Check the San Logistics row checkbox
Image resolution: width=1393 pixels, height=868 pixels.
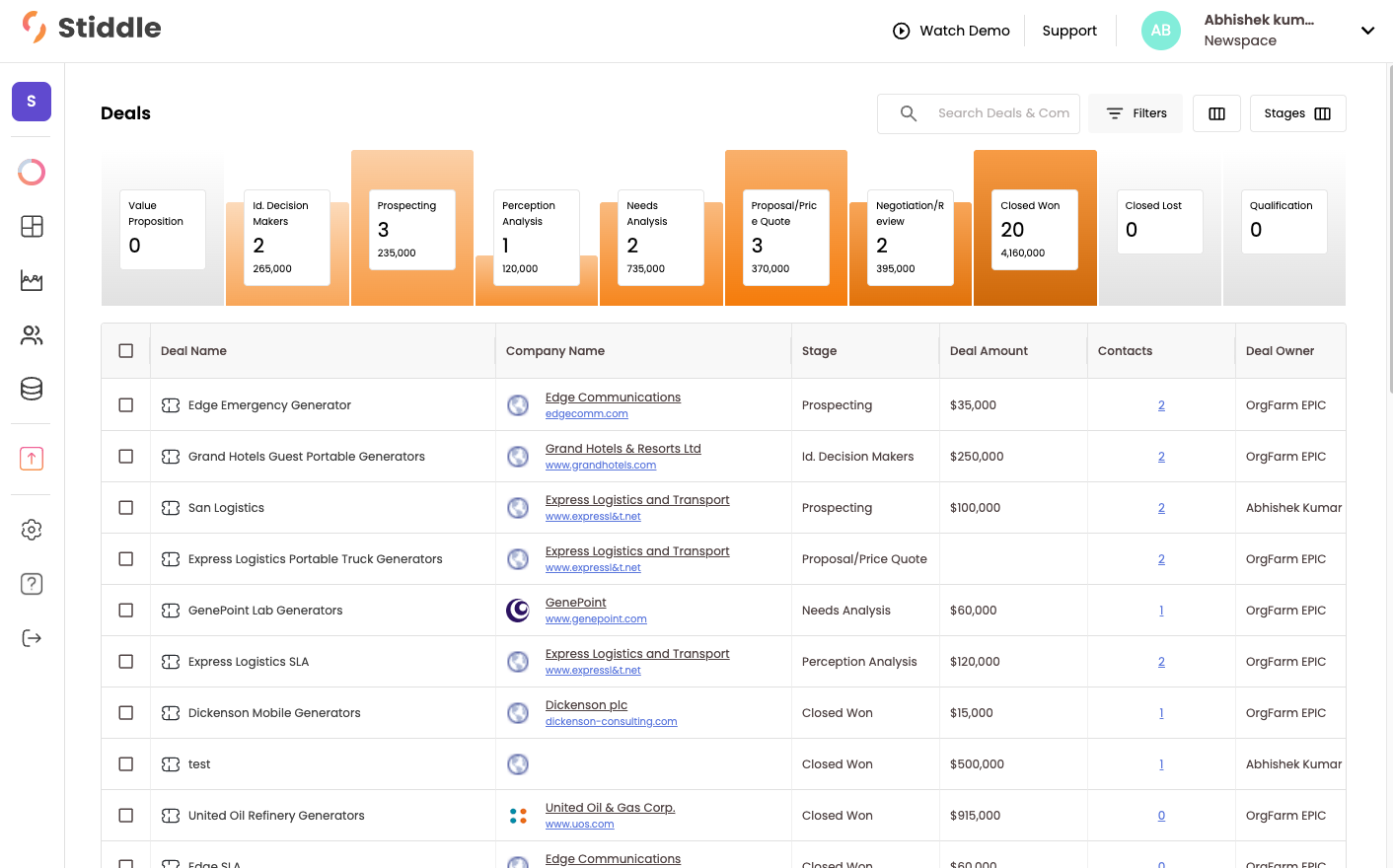click(x=125, y=508)
